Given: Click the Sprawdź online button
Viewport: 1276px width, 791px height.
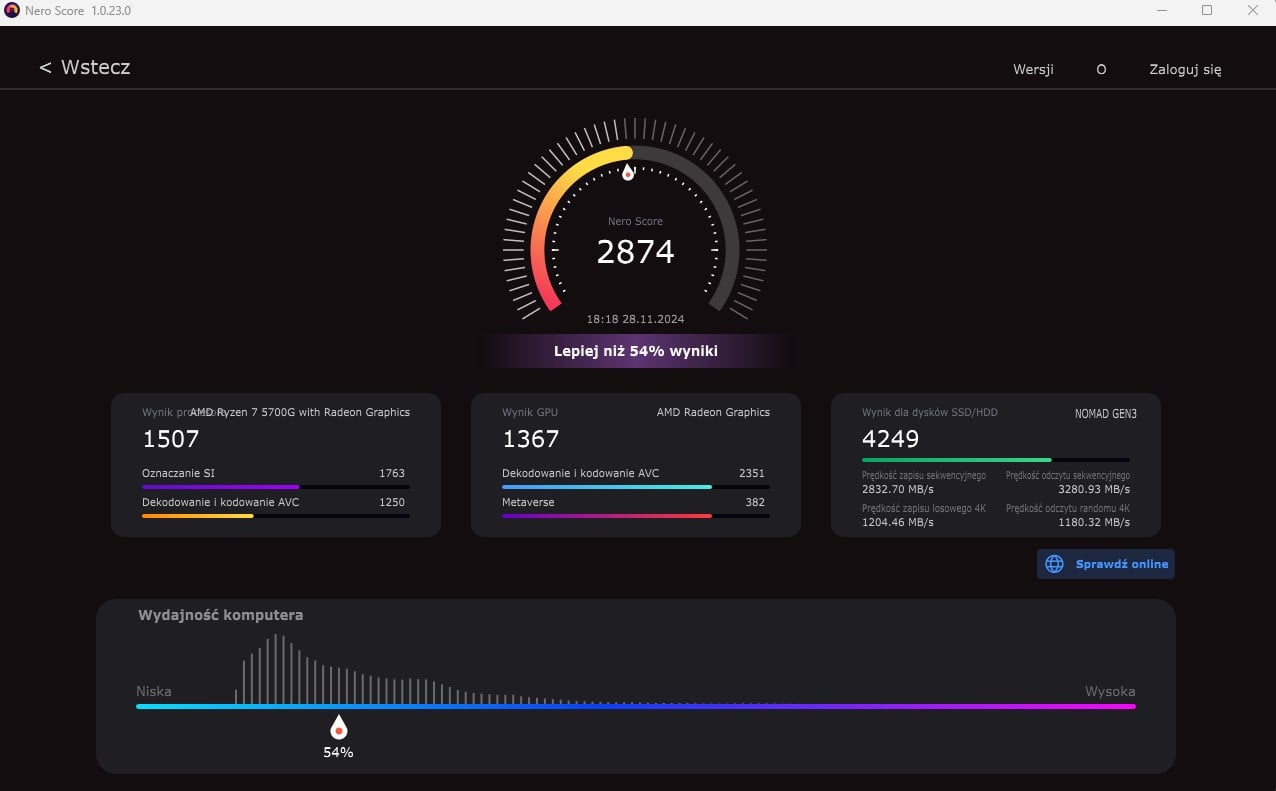Looking at the screenshot, I should click(x=1106, y=564).
